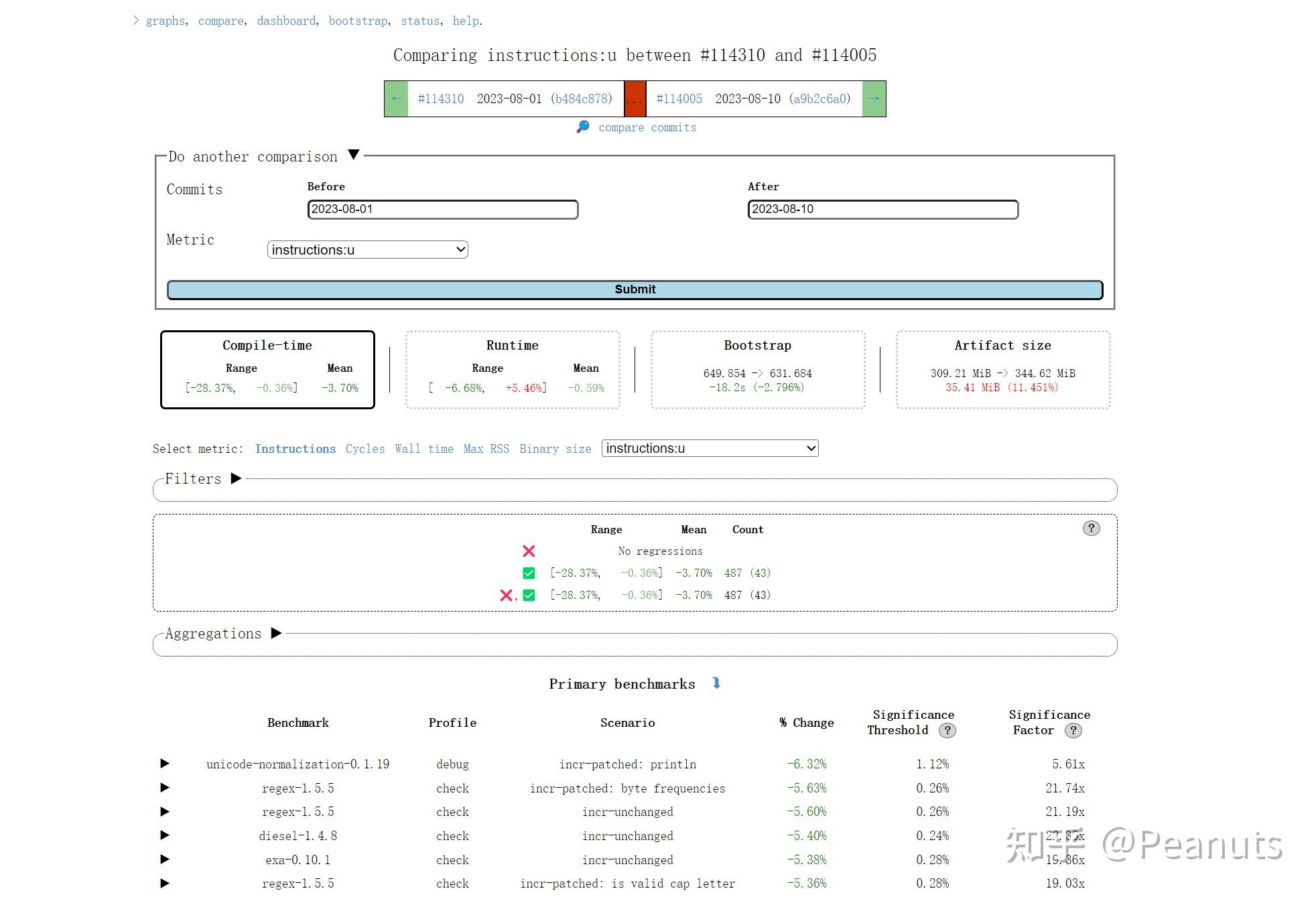Click the red X icon on the No regressions row
This screenshot has width=1316, height=899.
[529, 551]
